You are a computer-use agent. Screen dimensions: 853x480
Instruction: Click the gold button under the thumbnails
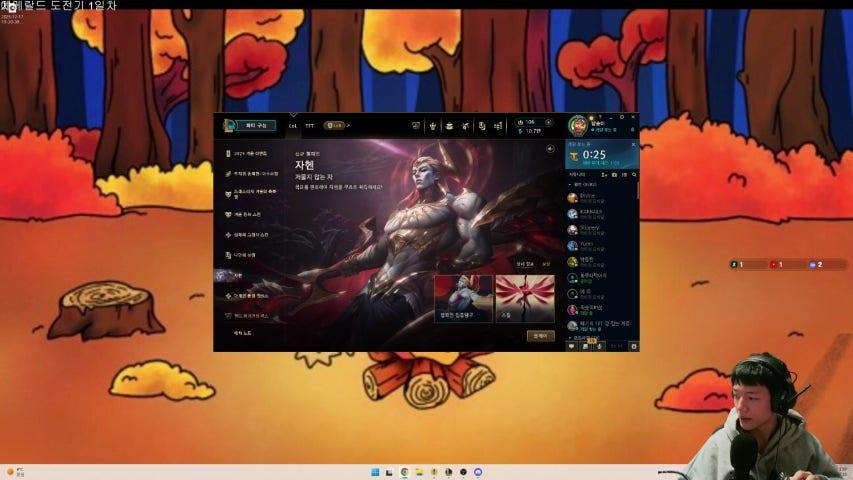point(540,336)
